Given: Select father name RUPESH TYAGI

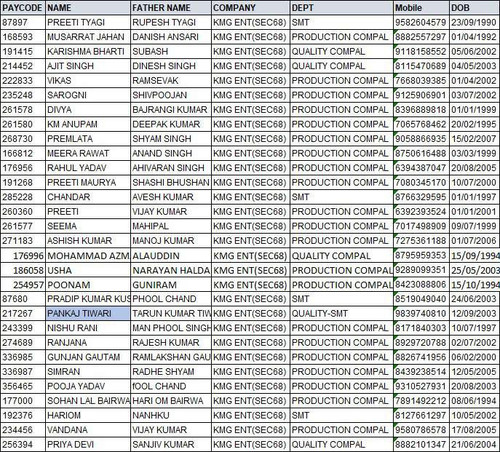Looking at the screenshot, I should pyautogui.click(x=171, y=22).
